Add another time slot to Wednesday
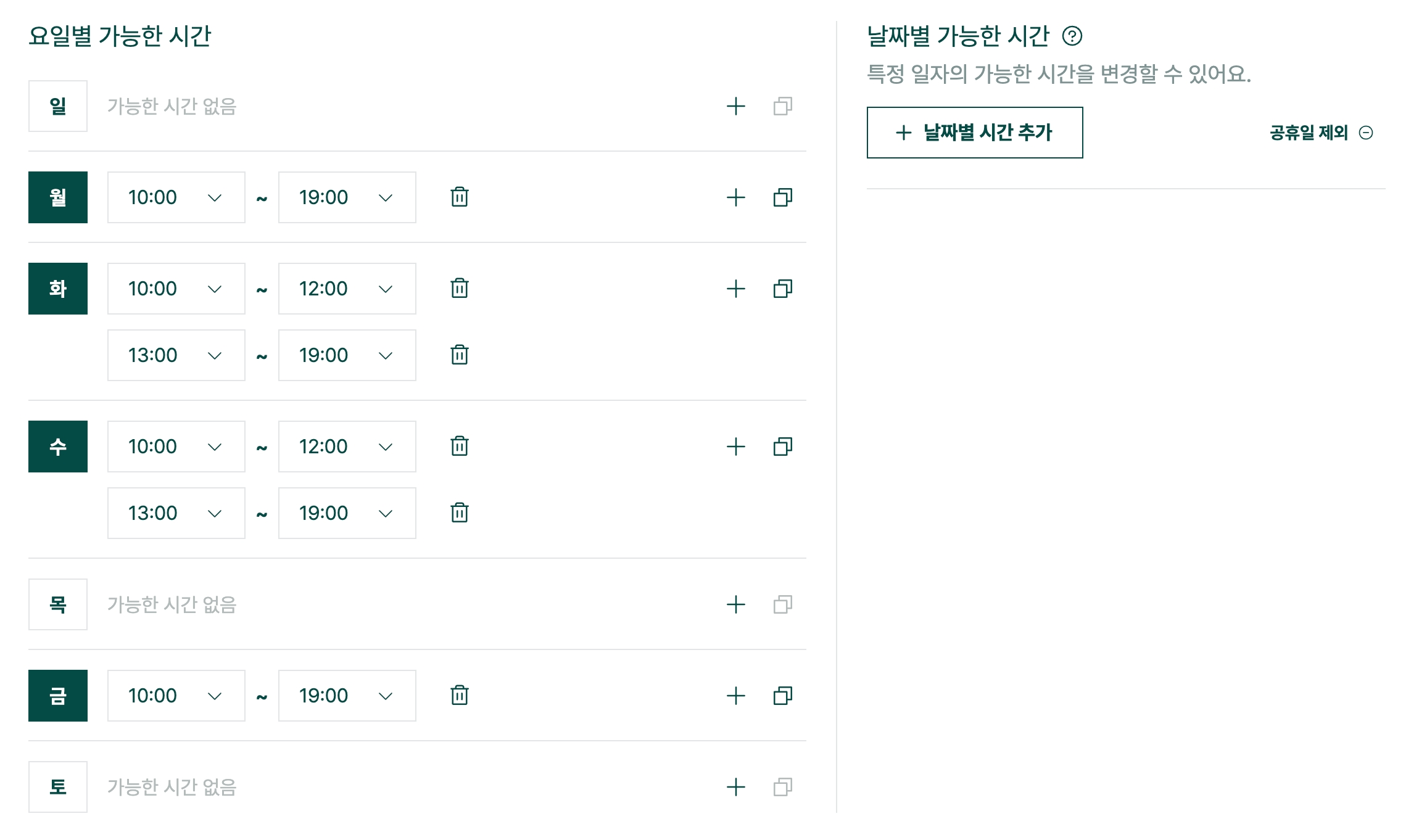The image size is (1419, 840). 735,447
